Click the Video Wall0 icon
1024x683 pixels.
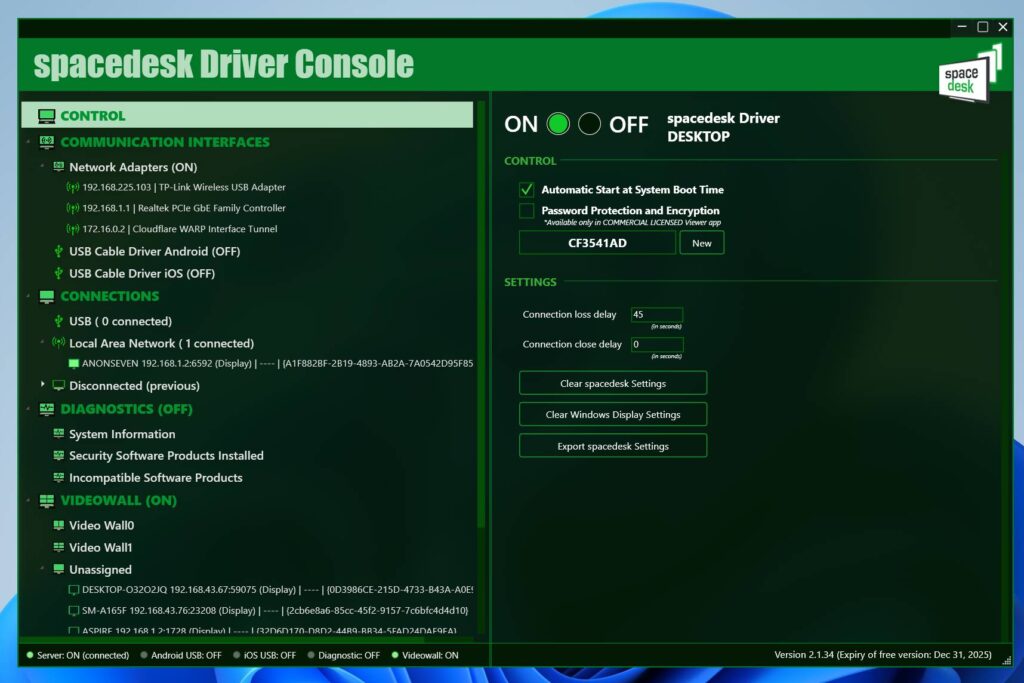[59, 525]
